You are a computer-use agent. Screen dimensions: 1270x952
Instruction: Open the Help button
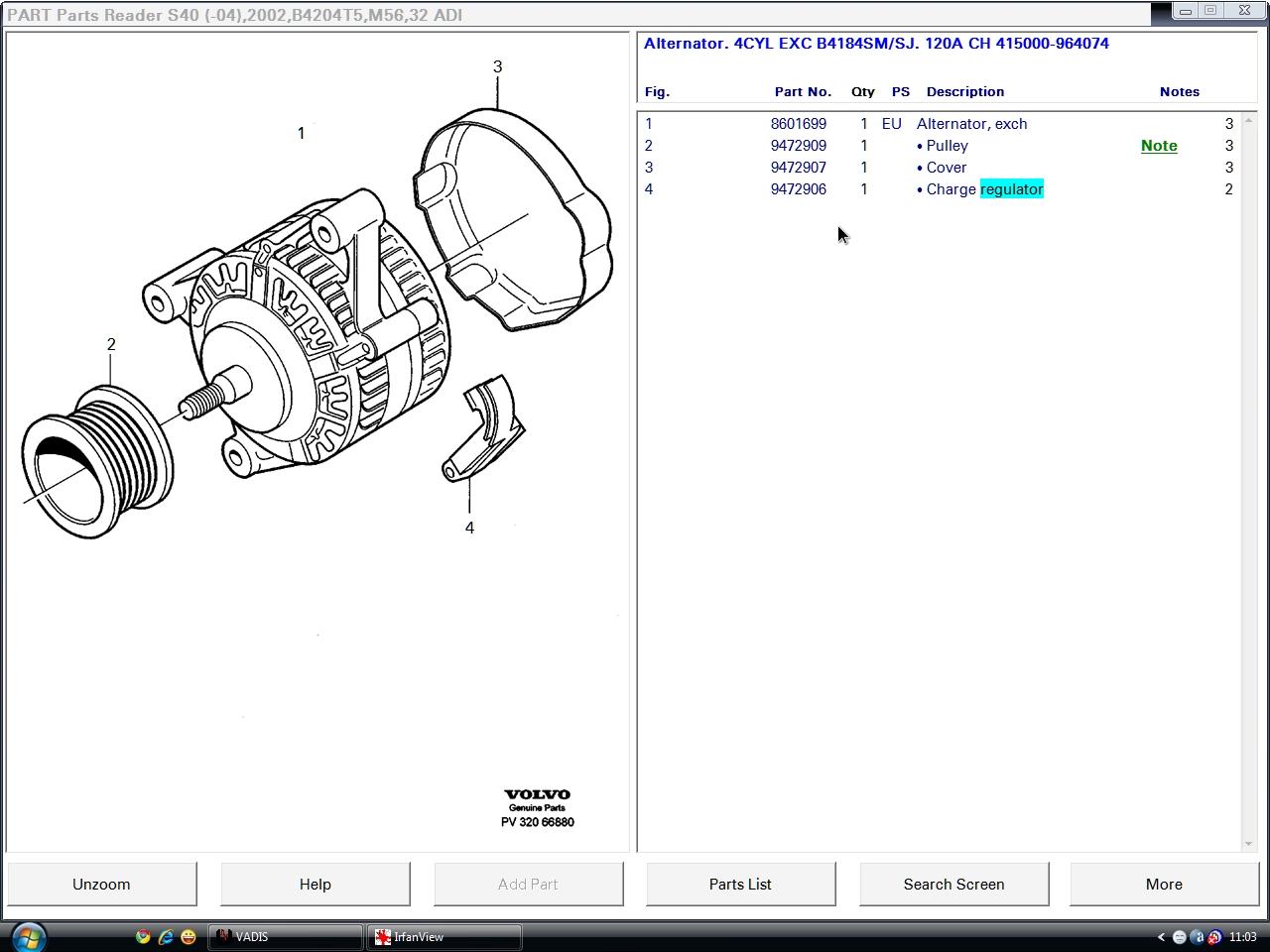[315, 884]
